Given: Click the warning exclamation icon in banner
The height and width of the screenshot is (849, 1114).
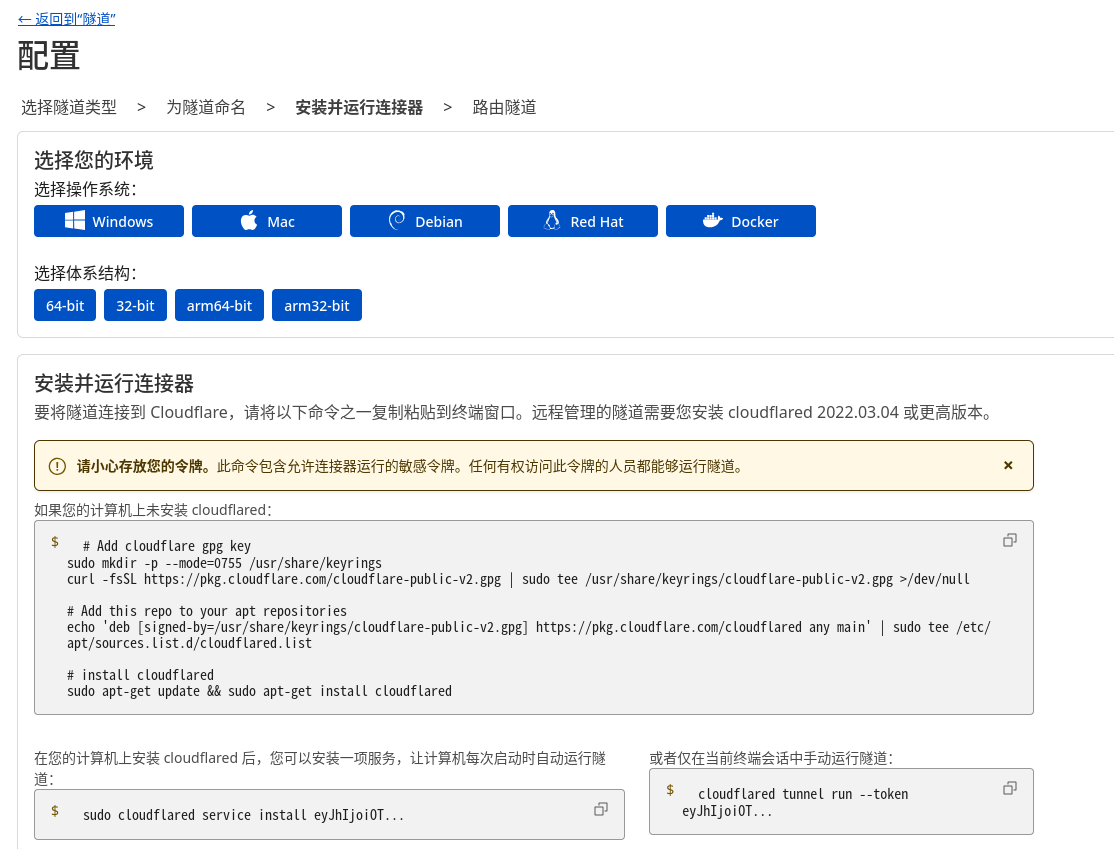Looking at the screenshot, I should [x=57, y=466].
